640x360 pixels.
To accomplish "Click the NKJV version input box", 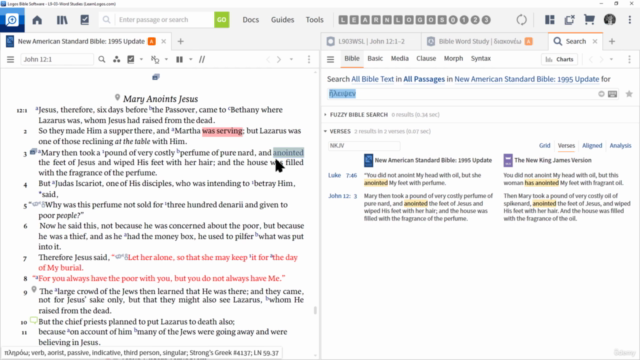I will (x=364, y=146).
